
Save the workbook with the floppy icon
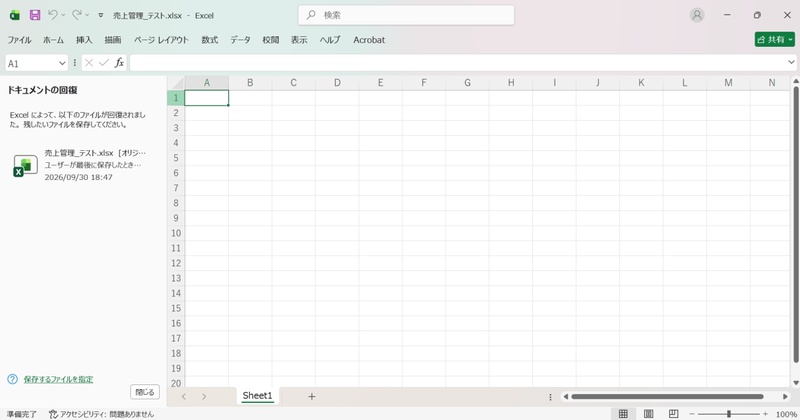point(35,15)
